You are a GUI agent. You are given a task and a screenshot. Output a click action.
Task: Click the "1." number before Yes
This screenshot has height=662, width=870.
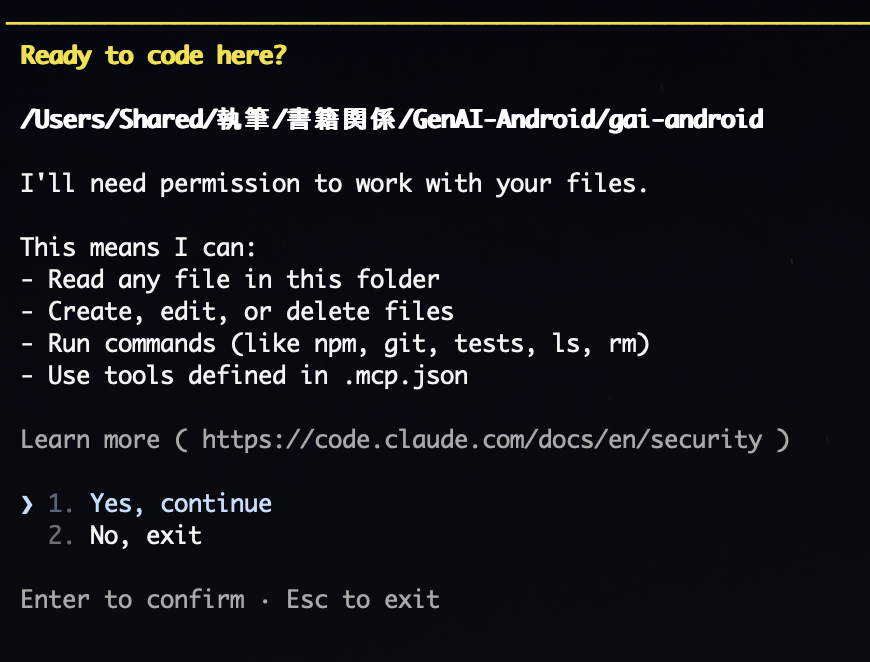tap(61, 503)
